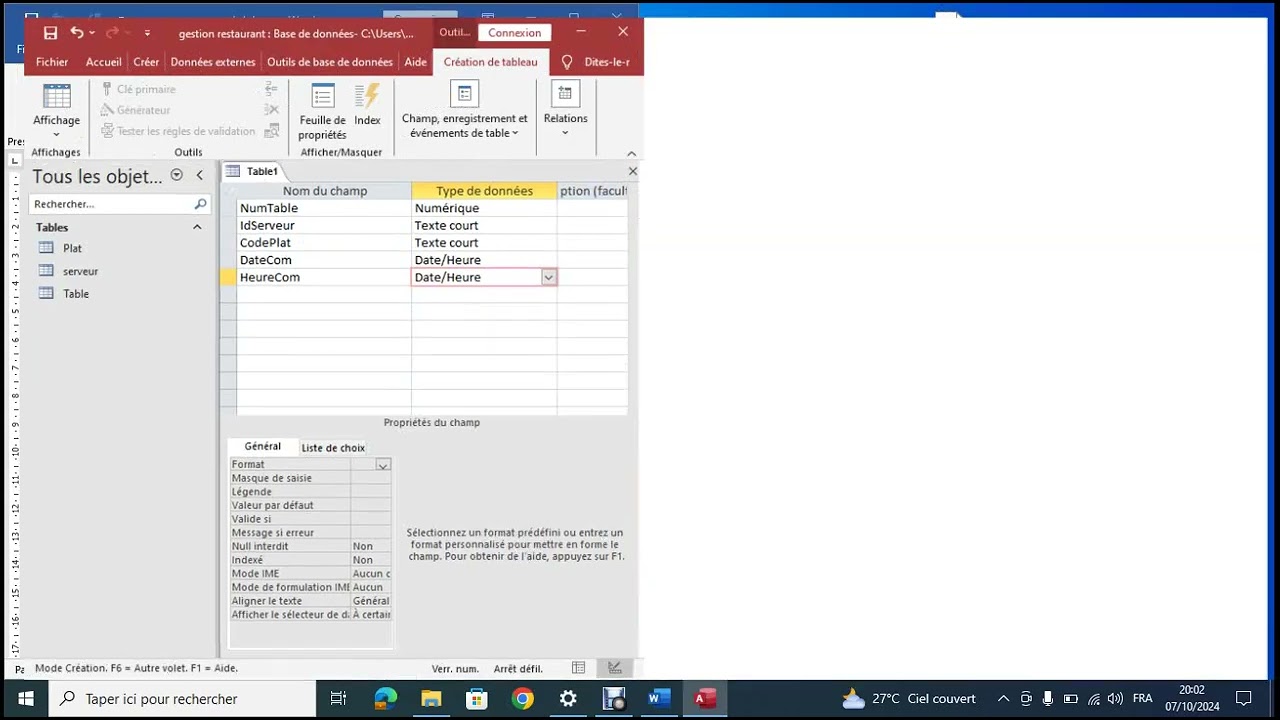The width and height of the screenshot is (1280, 720).
Task: Click the HeureCom field name
Action: [x=324, y=277]
